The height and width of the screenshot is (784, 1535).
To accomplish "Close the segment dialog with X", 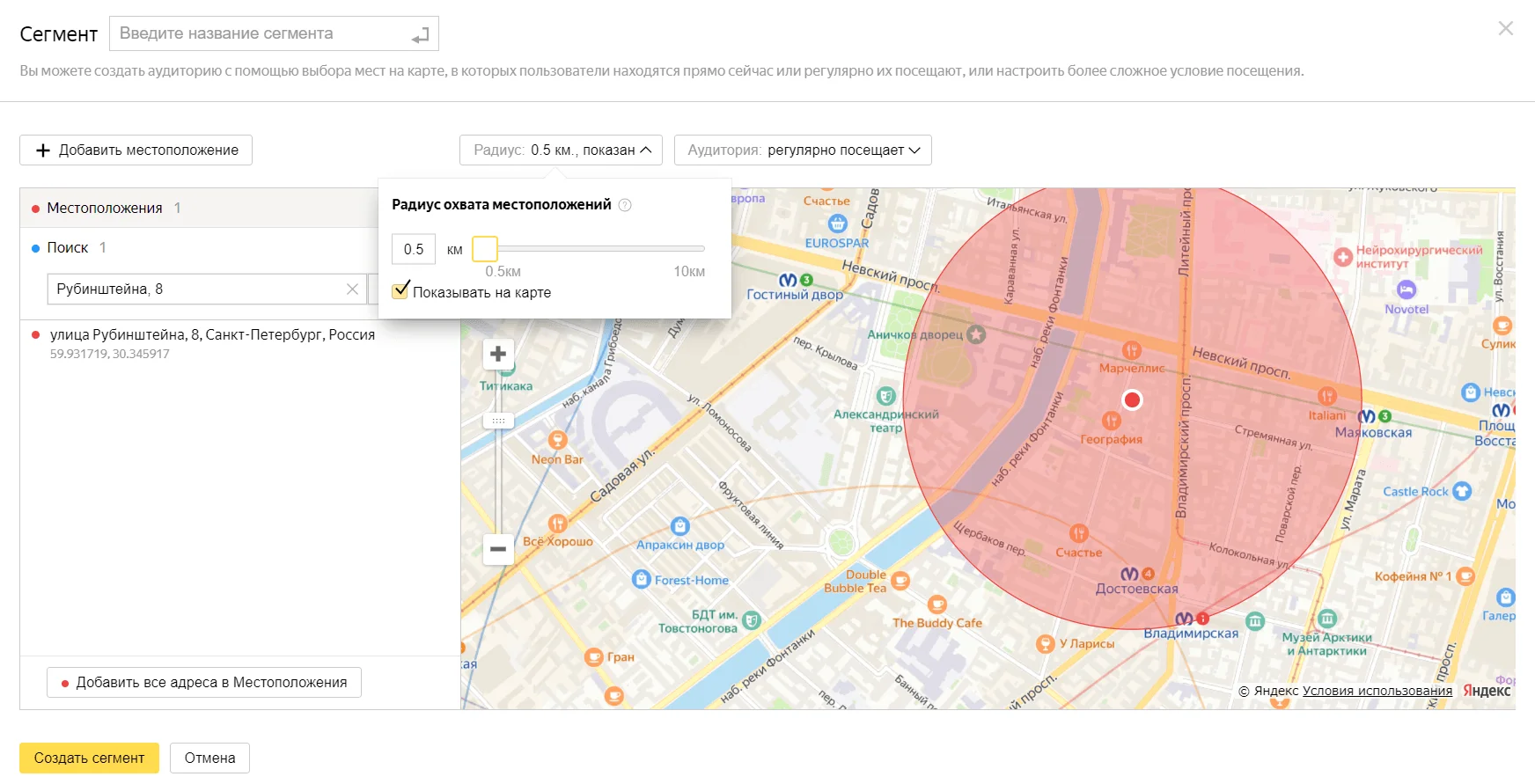I will 1505,28.
